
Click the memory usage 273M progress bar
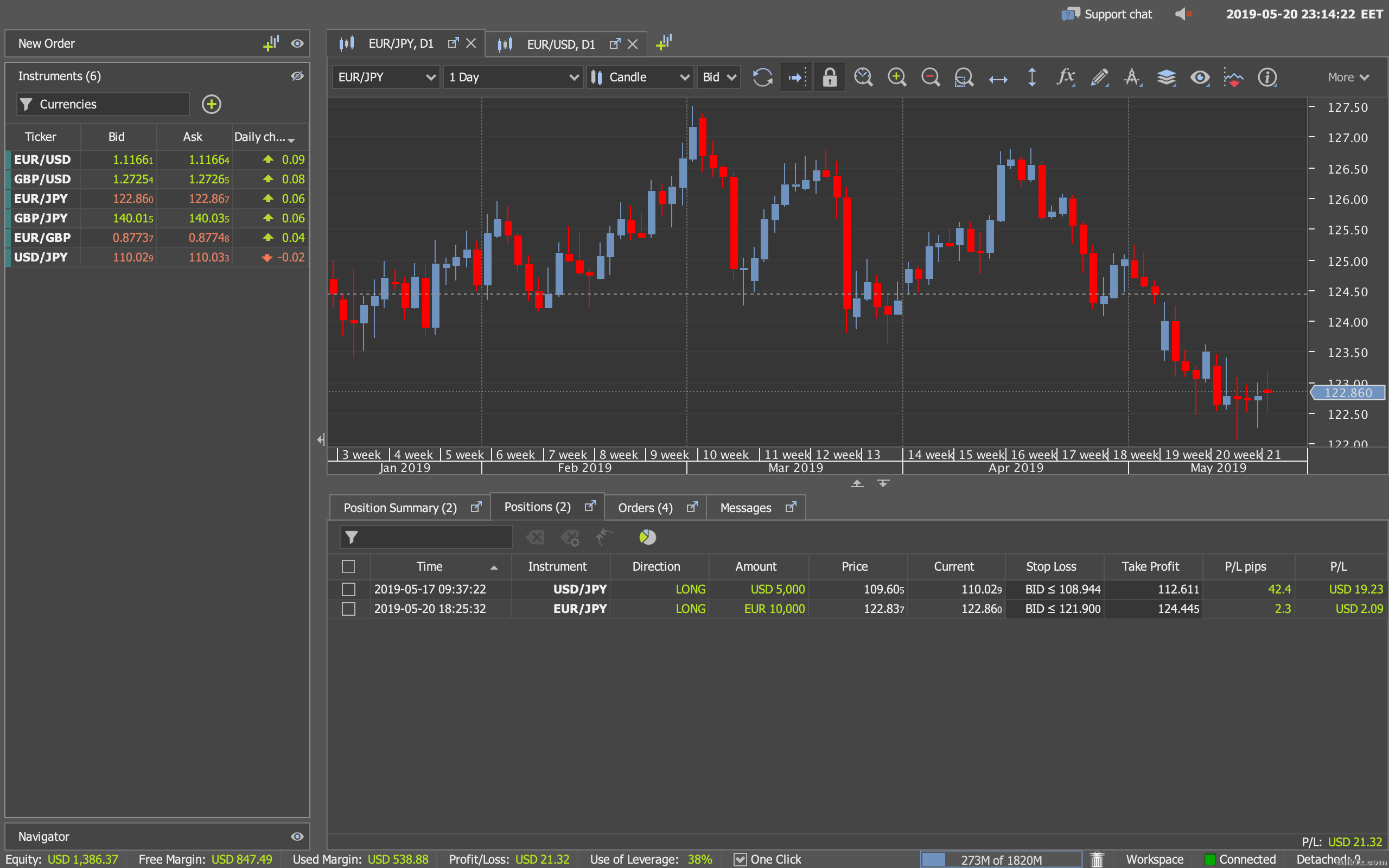point(1001,859)
